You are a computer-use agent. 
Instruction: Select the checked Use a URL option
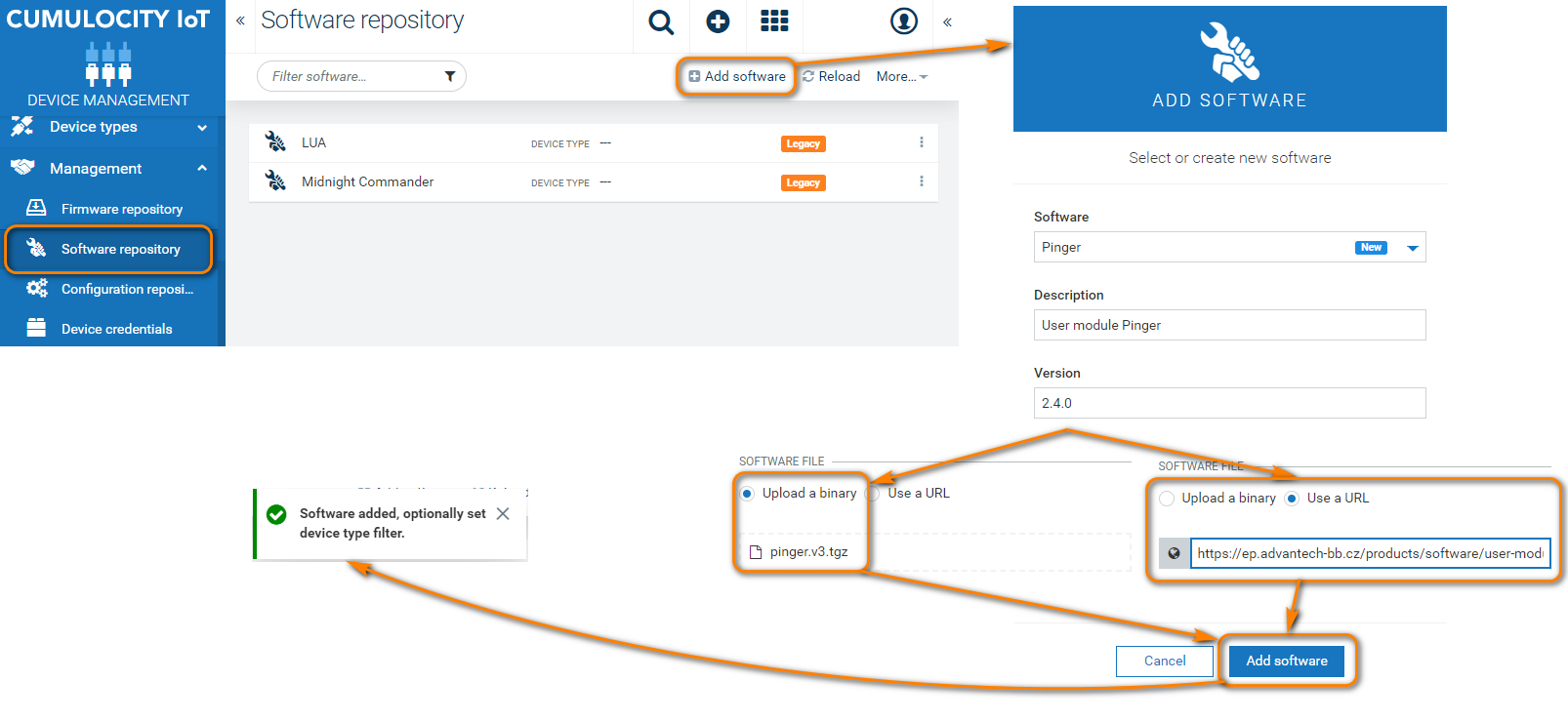1292,498
